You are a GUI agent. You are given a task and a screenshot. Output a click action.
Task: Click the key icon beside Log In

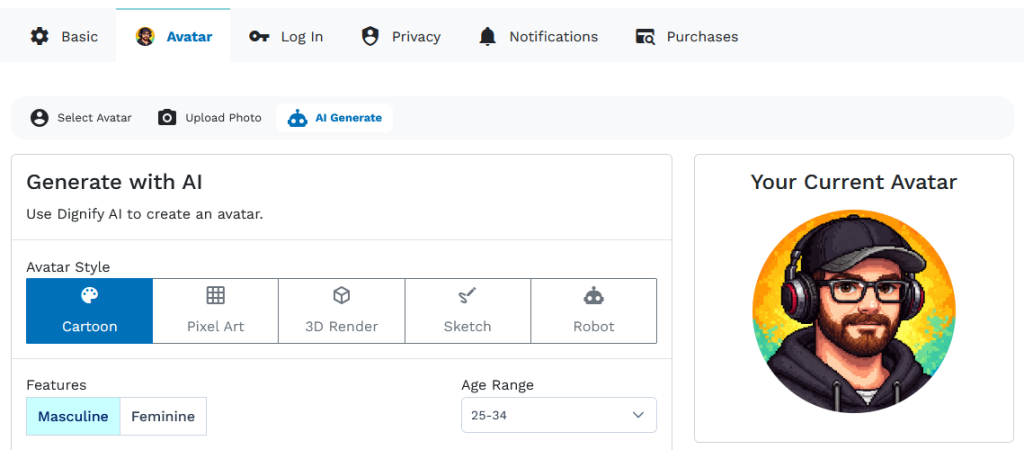259,36
